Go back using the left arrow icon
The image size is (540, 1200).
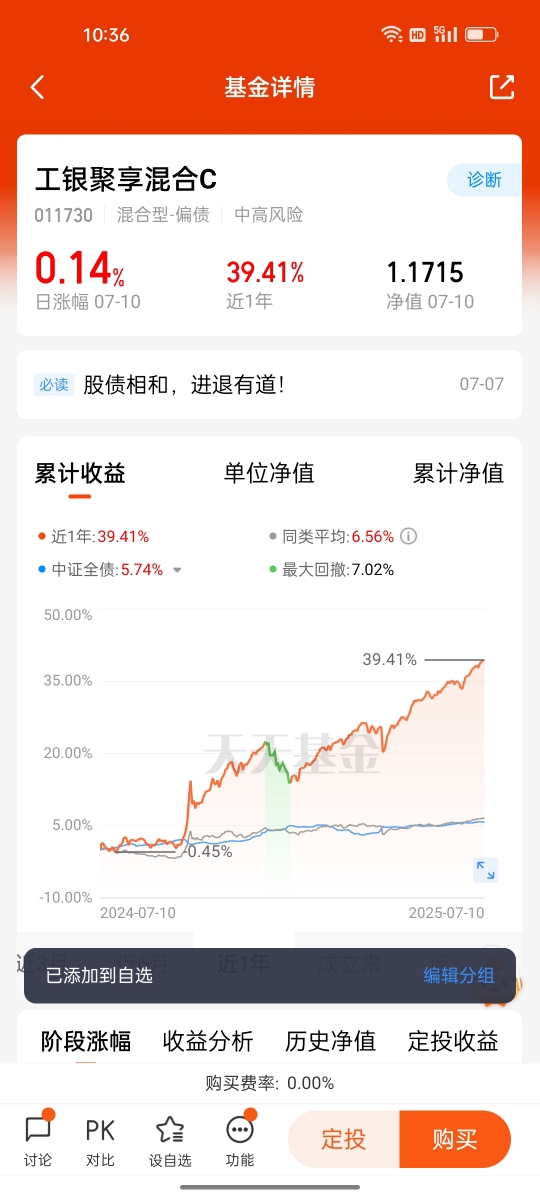click(38, 87)
